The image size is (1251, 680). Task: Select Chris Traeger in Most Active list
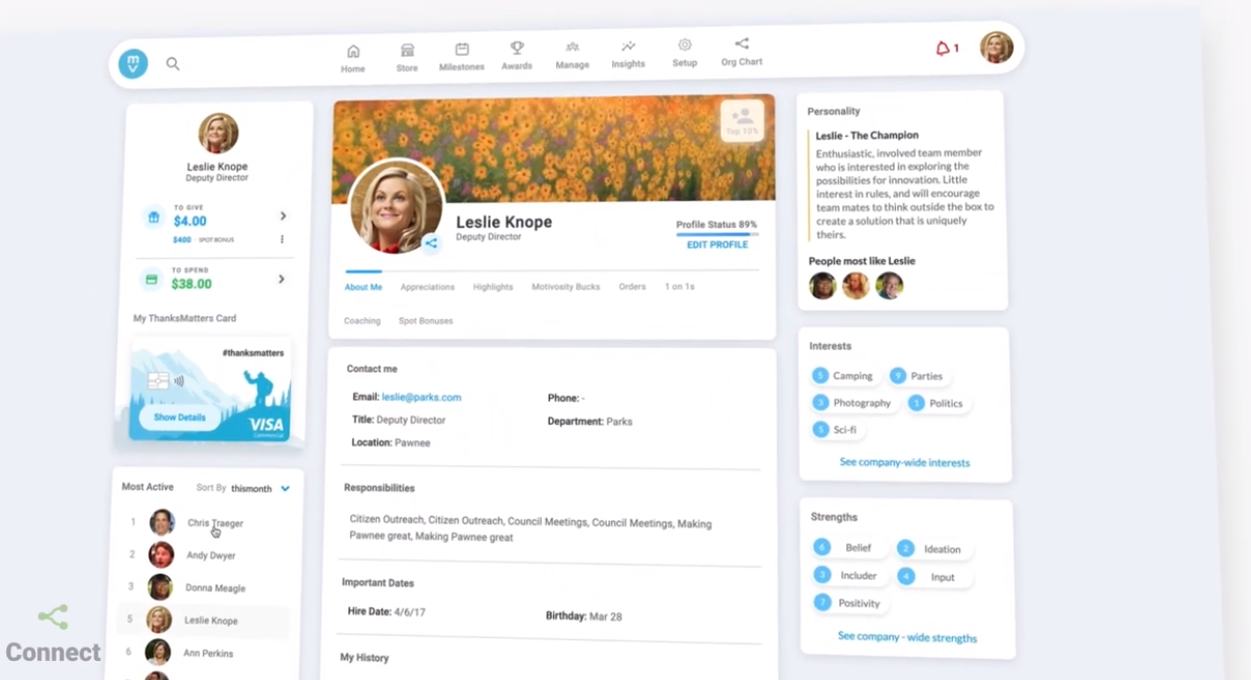pyautogui.click(x=214, y=522)
